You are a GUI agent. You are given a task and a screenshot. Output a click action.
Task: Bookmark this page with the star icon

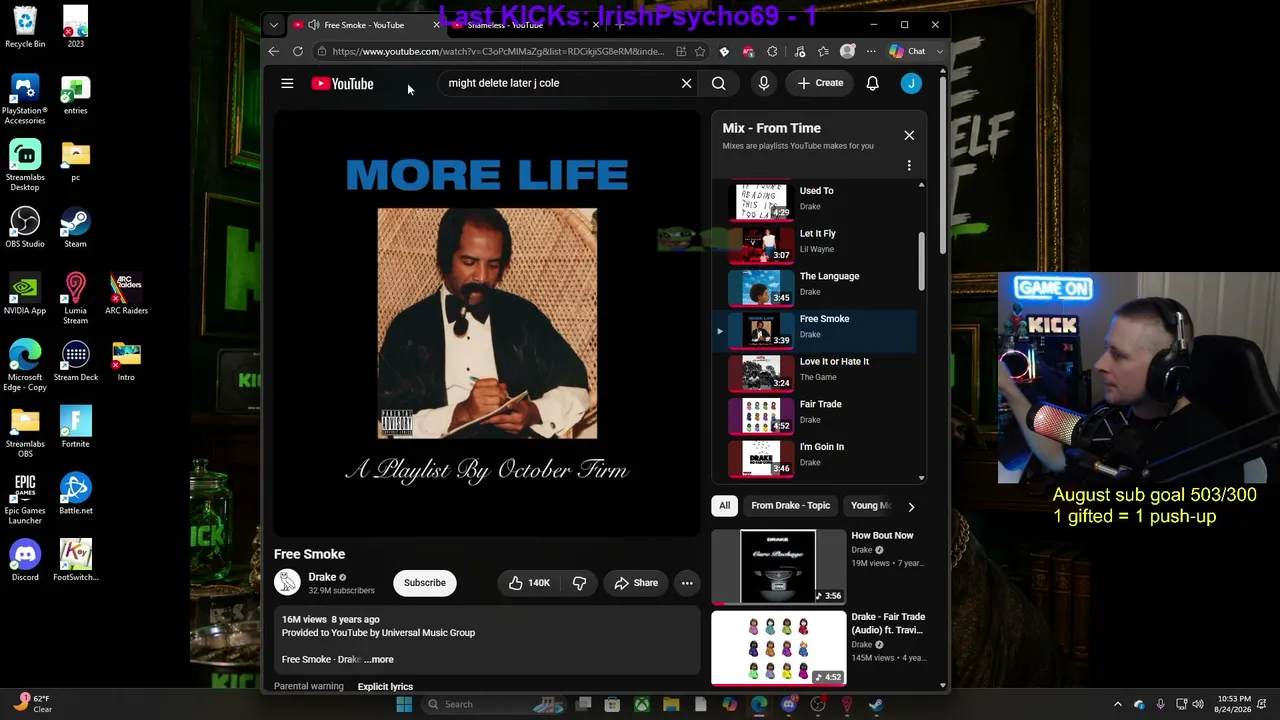point(700,51)
